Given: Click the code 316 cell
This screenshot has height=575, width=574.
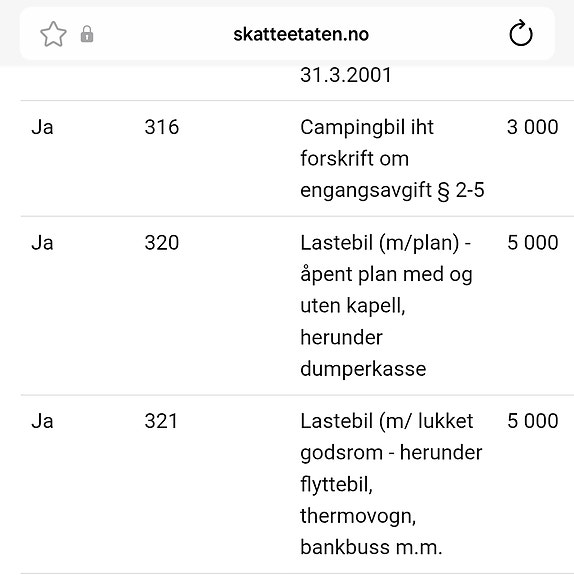Looking at the screenshot, I should [162, 127].
